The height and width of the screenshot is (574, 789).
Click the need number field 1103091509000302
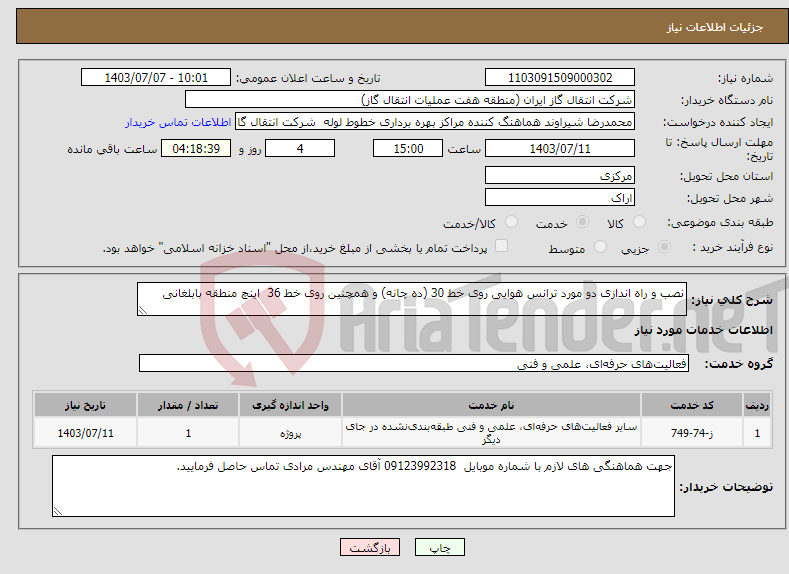(560, 77)
